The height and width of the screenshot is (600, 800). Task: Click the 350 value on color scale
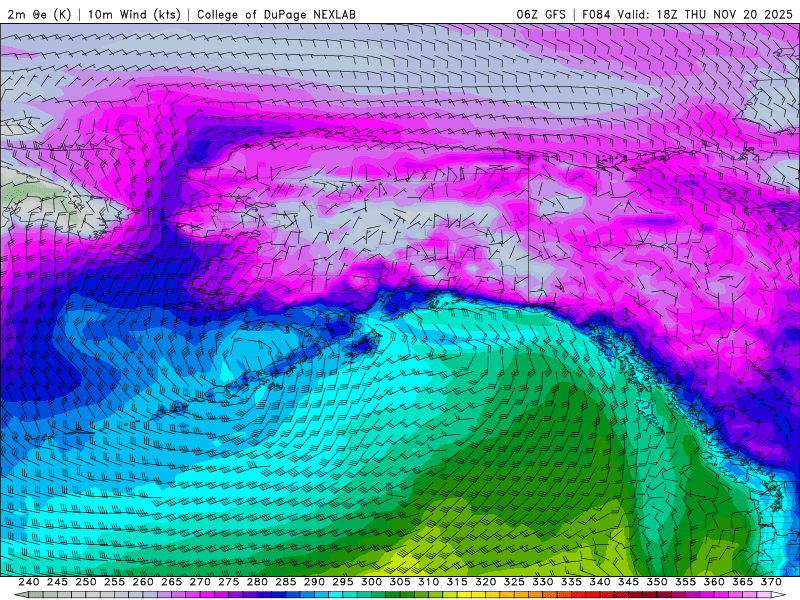[657, 582]
